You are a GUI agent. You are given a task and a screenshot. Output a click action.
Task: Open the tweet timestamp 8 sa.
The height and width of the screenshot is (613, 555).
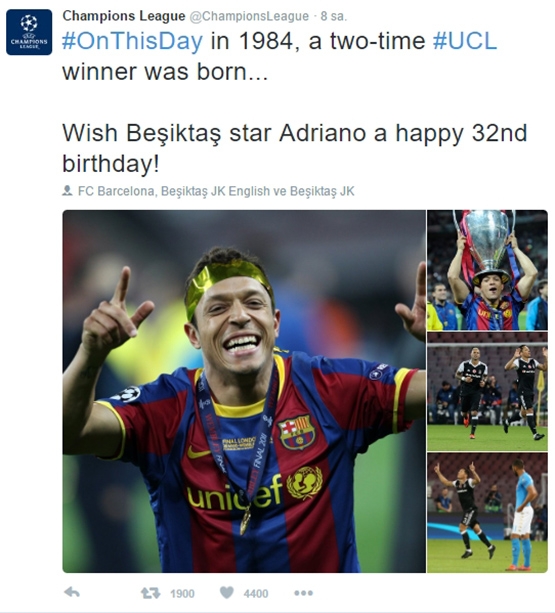[x=333, y=16]
